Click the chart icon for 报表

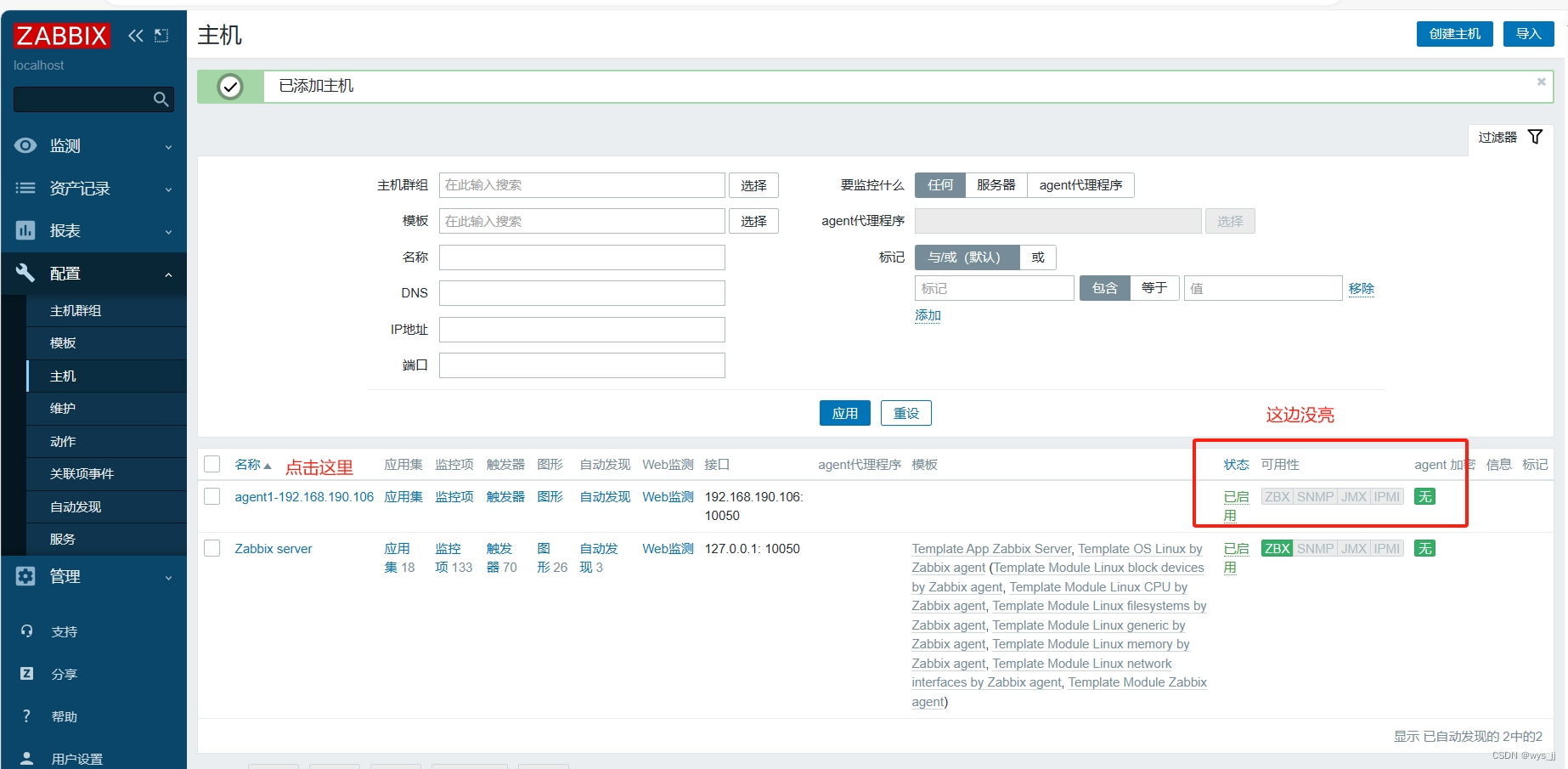(25, 230)
